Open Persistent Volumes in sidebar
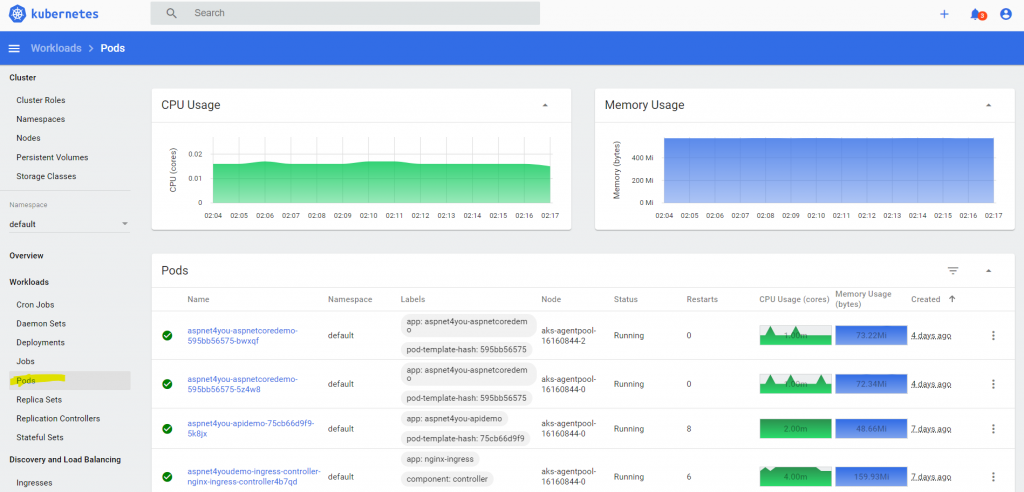Viewport: 1024px width, 492px height. click(52, 157)
